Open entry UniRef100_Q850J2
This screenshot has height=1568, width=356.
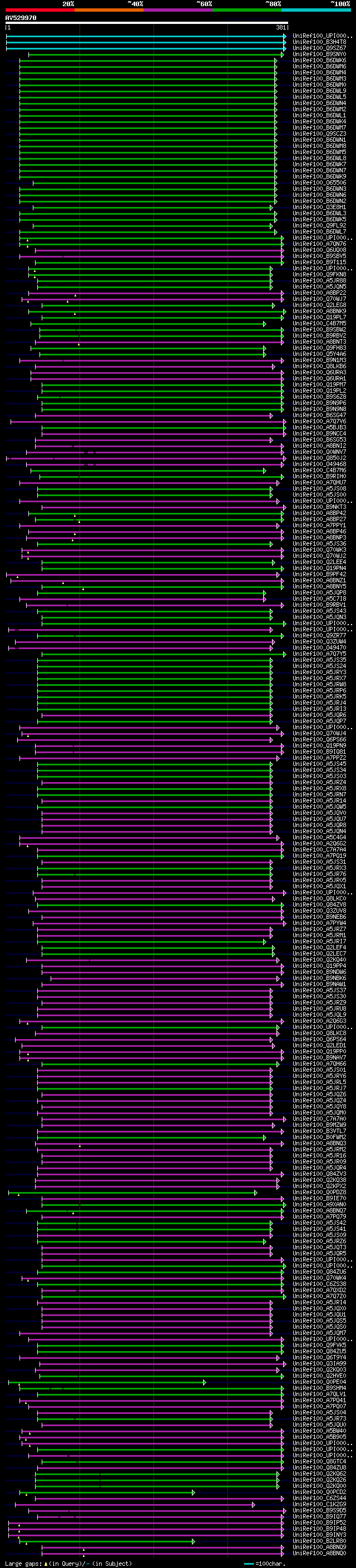tap(319, 458)
